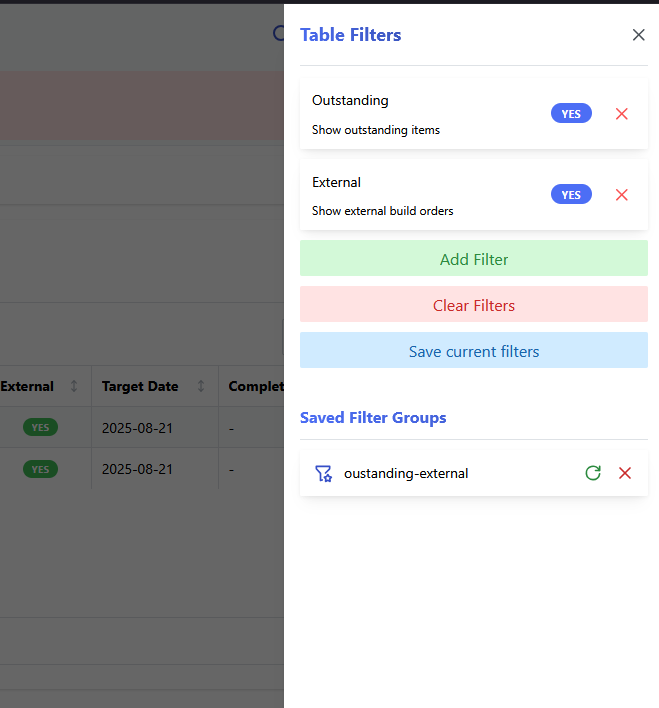Click the External column header
The height and width of the screenshot is (708, 659).
point(27,387)
